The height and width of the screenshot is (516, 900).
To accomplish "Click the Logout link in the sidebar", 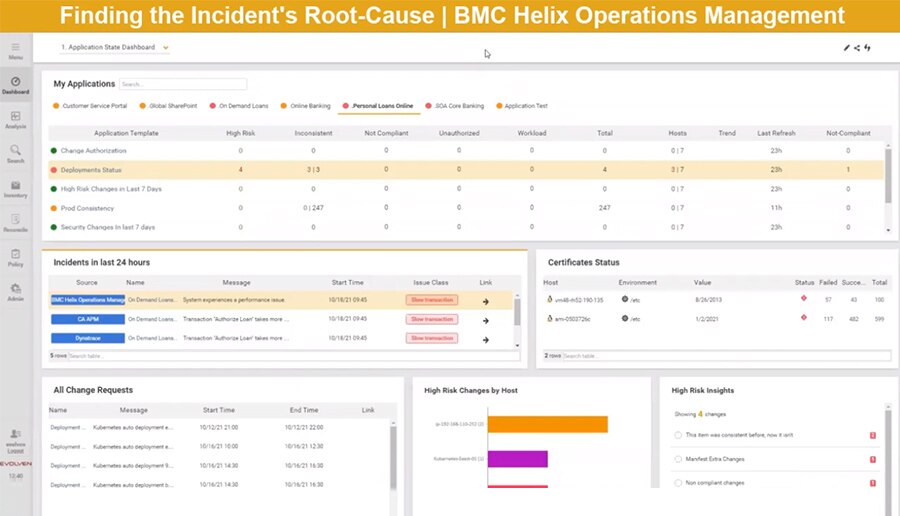I will tap(15, 444).
